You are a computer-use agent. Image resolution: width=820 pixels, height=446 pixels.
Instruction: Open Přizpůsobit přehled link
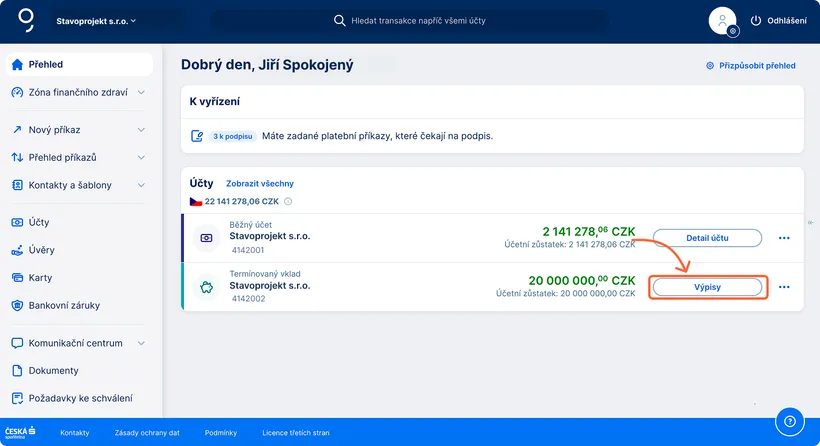click(x=757, y=65)
